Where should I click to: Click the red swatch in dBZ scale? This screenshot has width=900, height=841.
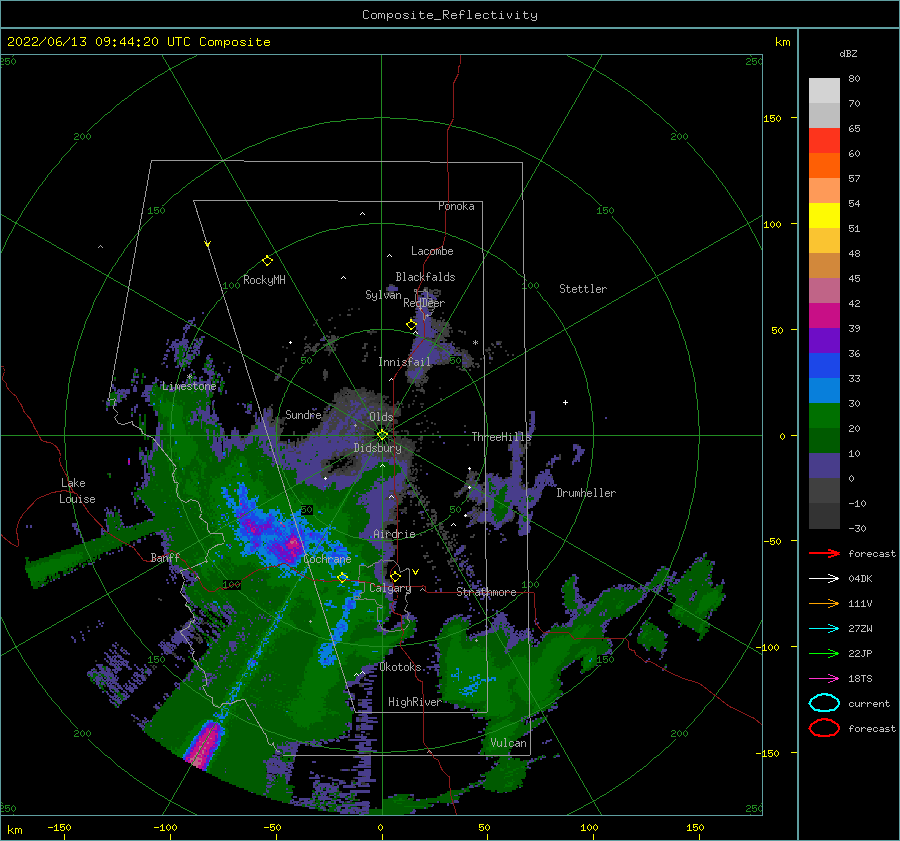(824, 140)
